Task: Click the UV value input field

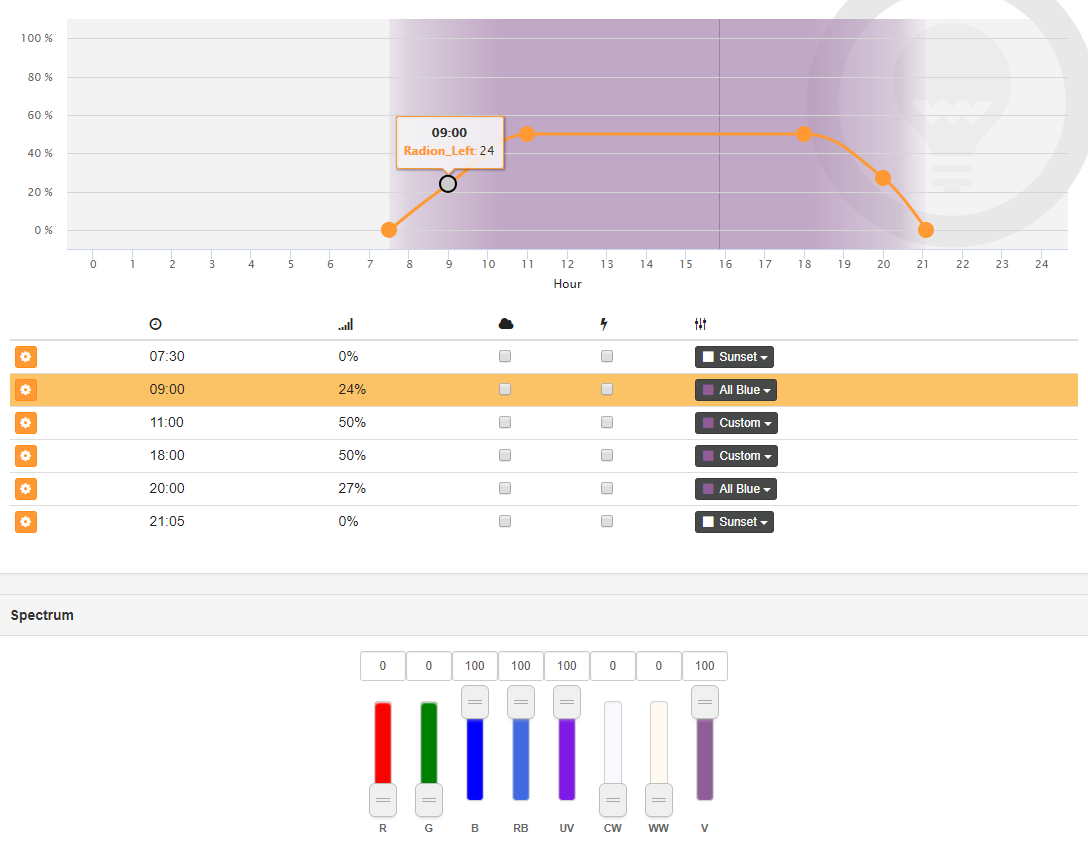Action: tap(567, 666)
